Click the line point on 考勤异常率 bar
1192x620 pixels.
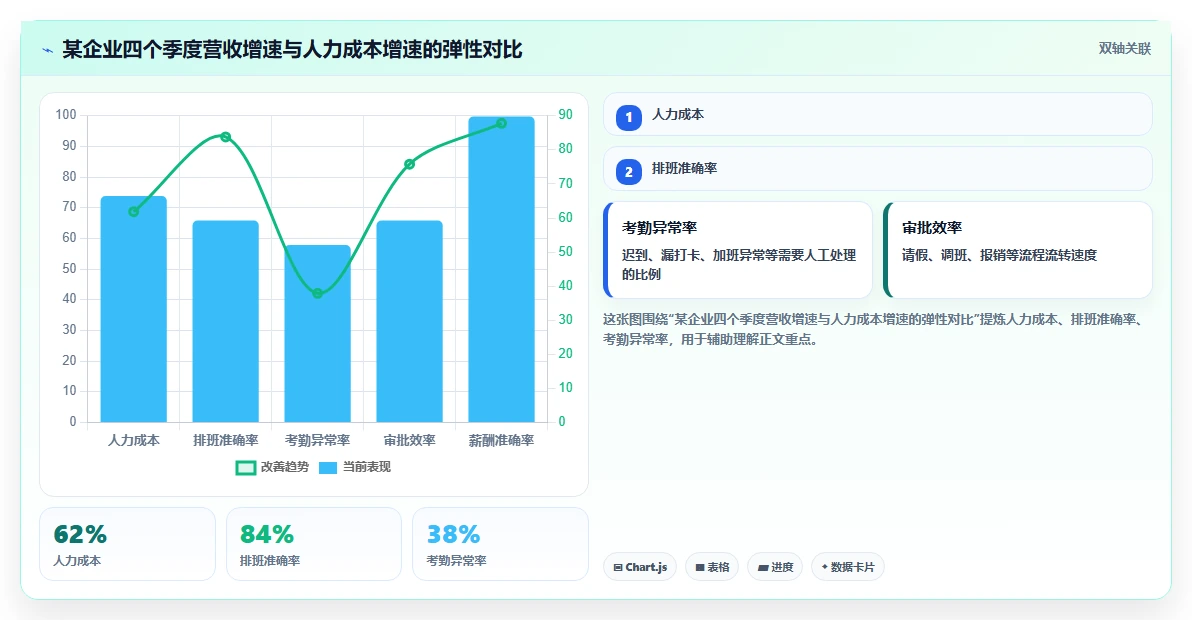[x=318, y=293]
